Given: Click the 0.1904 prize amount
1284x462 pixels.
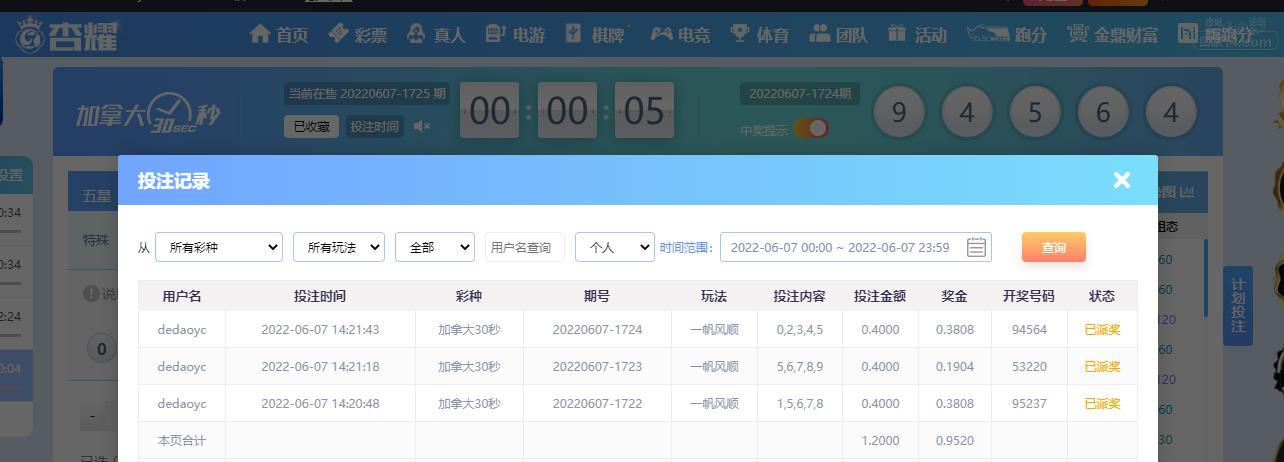Looking at the screenshot, I should pyautogui.click(x=955, y=366).
